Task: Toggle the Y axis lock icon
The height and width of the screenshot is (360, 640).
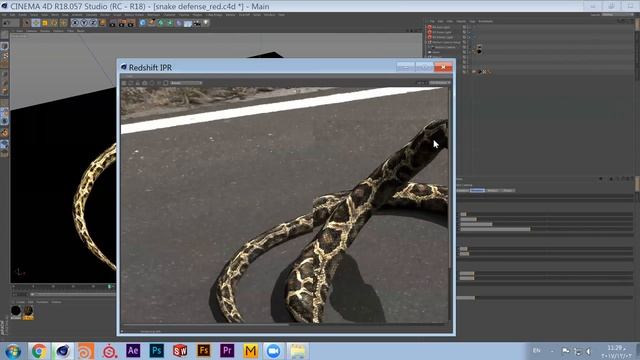Action: tap(84, 23)
